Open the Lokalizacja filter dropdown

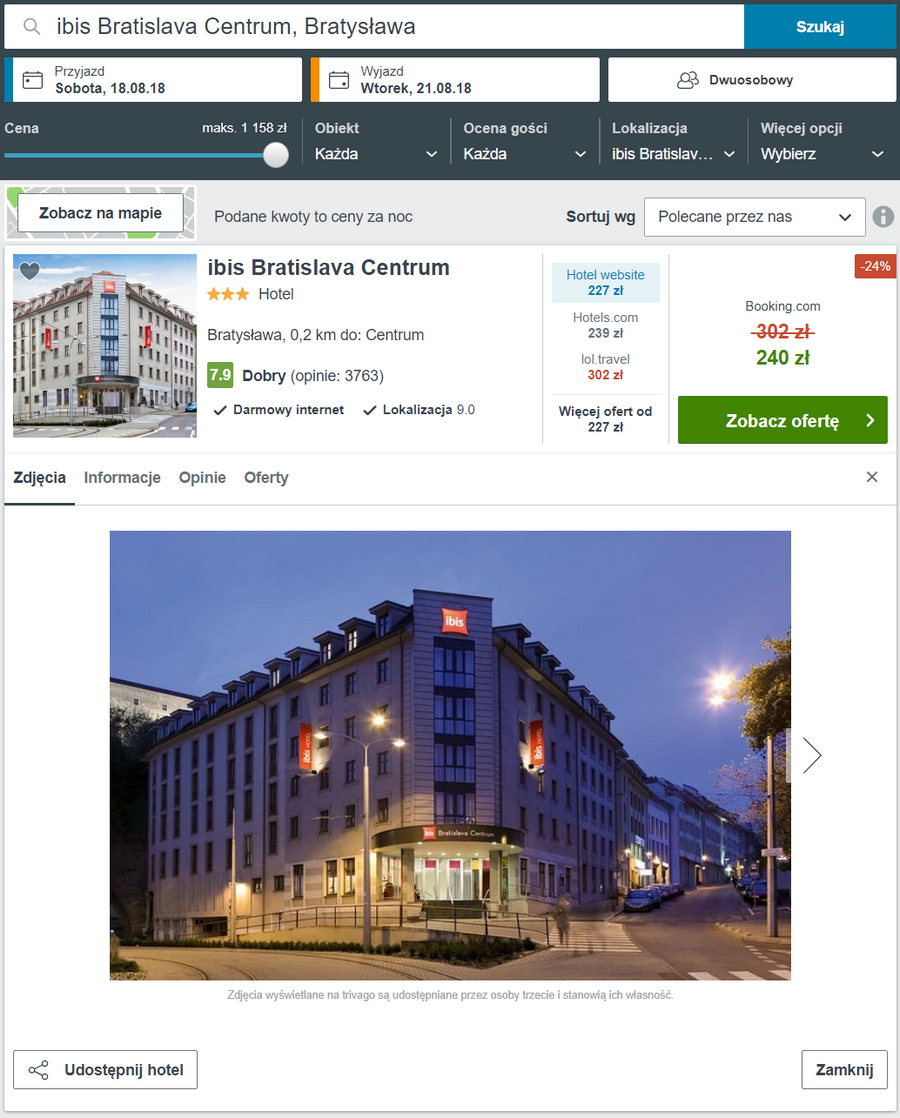(673, 142)
